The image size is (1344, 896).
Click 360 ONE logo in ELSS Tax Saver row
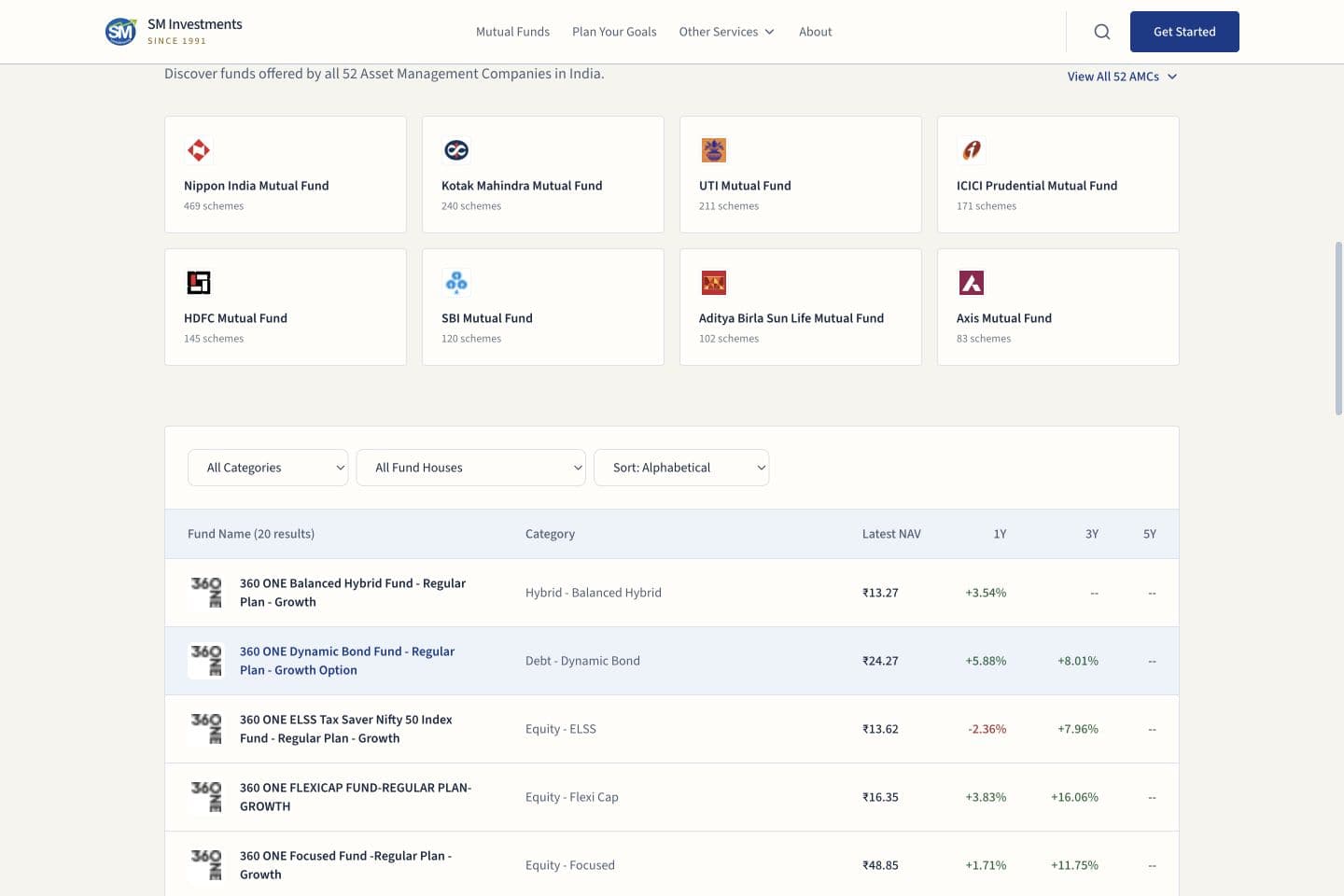click(x=206, y=729)
